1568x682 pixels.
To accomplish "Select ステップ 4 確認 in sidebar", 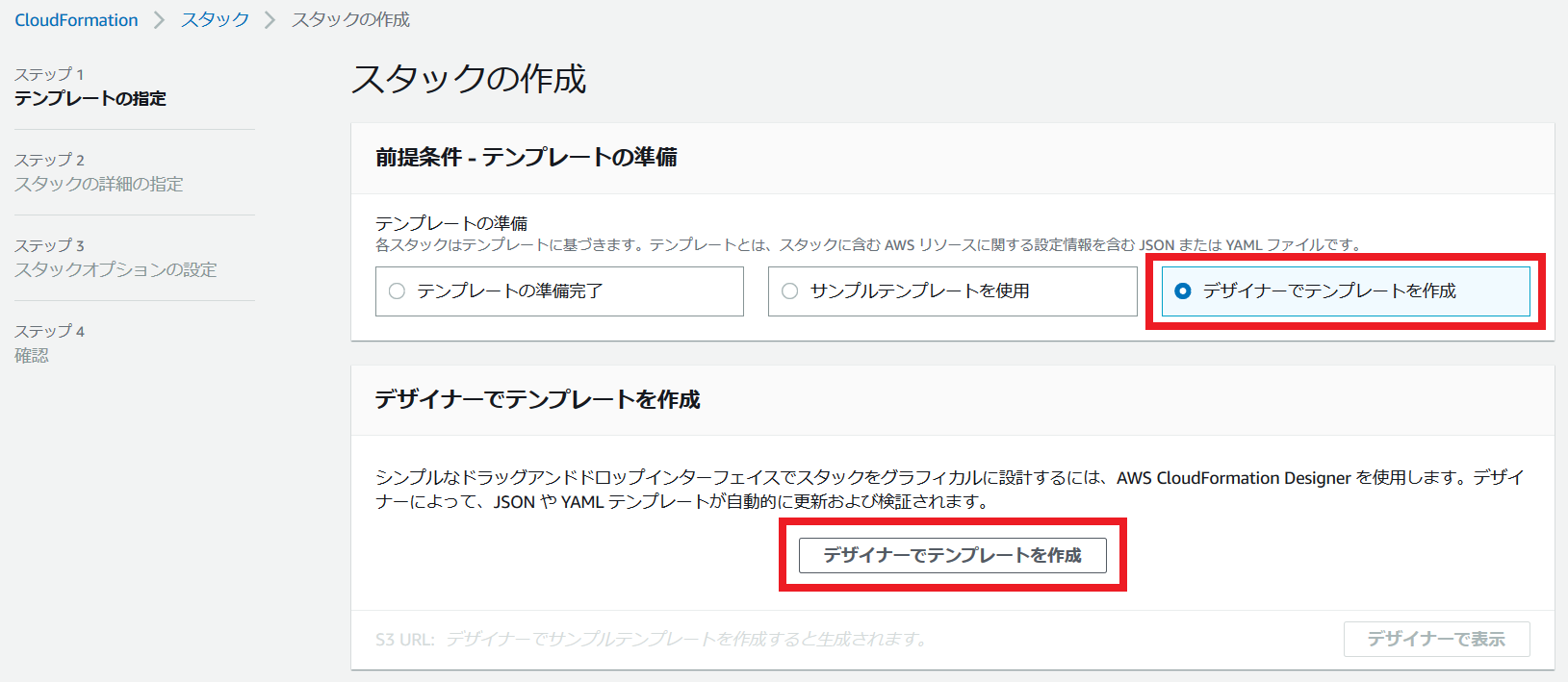I will (49, 343).
